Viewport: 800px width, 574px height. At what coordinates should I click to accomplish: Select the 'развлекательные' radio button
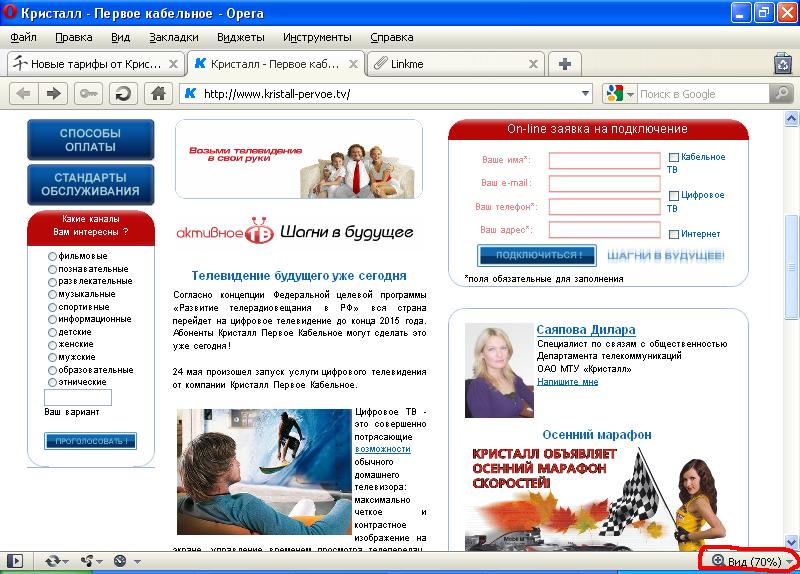point(52,282)
